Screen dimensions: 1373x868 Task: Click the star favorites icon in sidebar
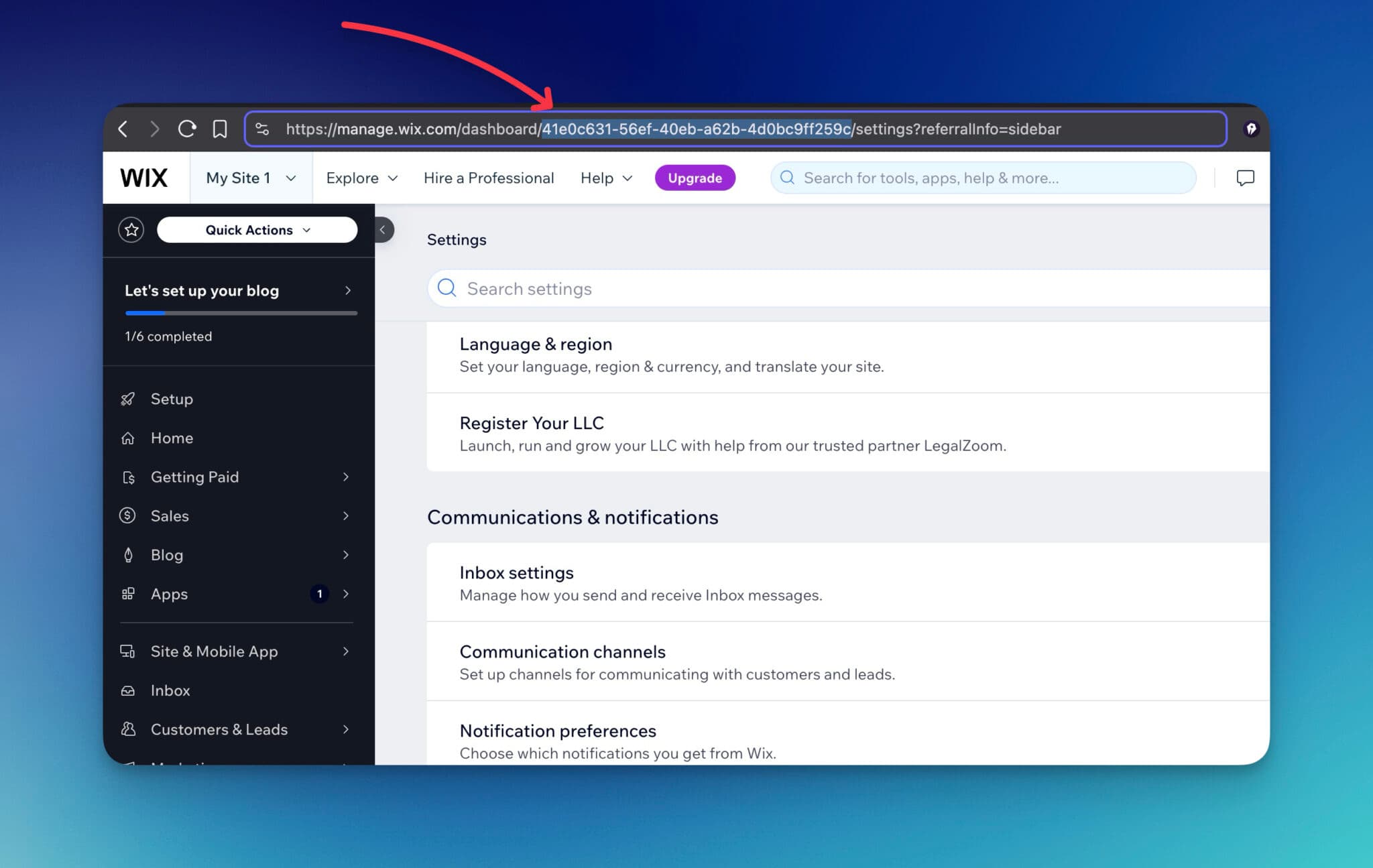pos(131,230)
